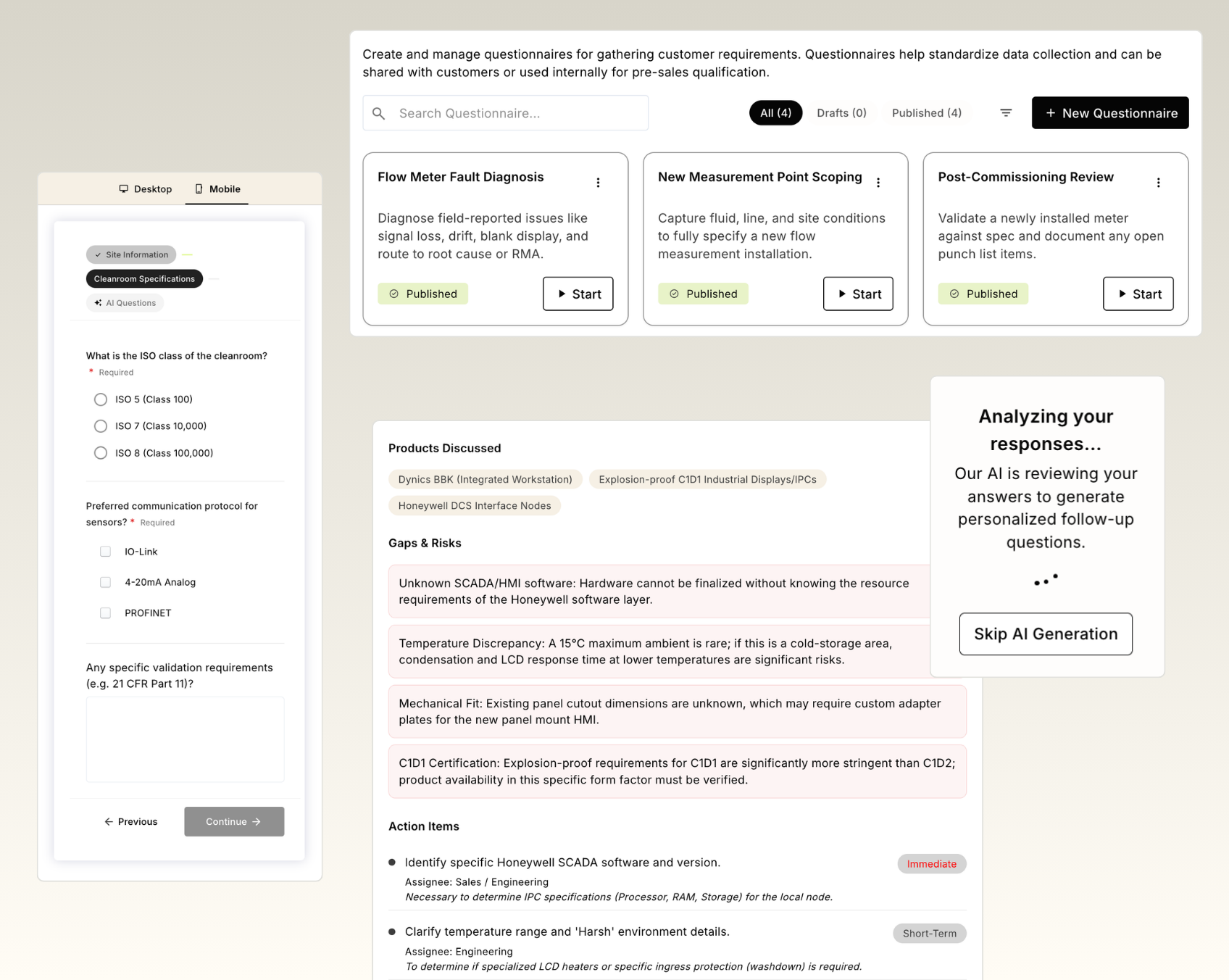Filter by Drafts (0)
1229x980 pixels.
click(841, 113)
